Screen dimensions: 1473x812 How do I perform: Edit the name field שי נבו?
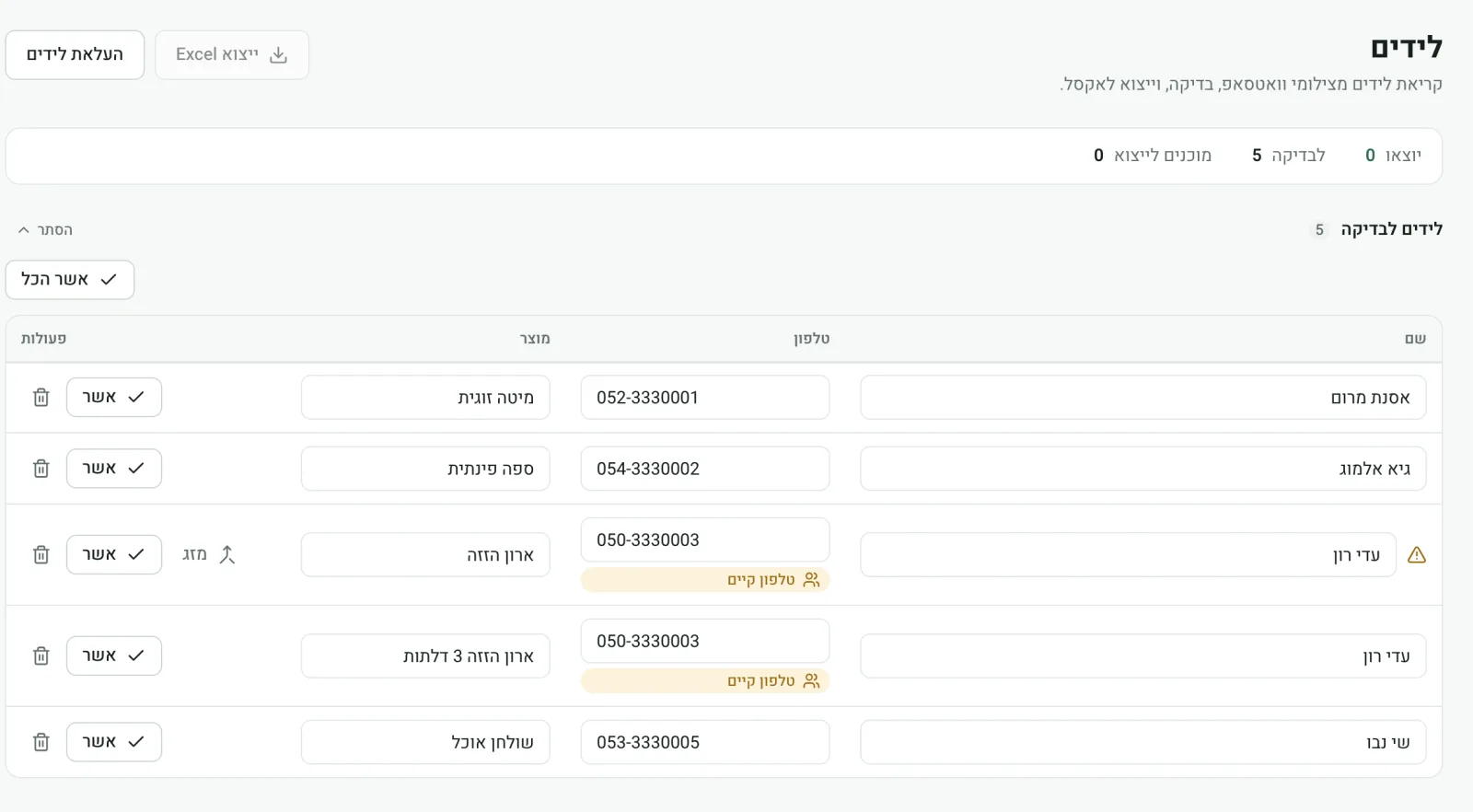point(1143,743)
